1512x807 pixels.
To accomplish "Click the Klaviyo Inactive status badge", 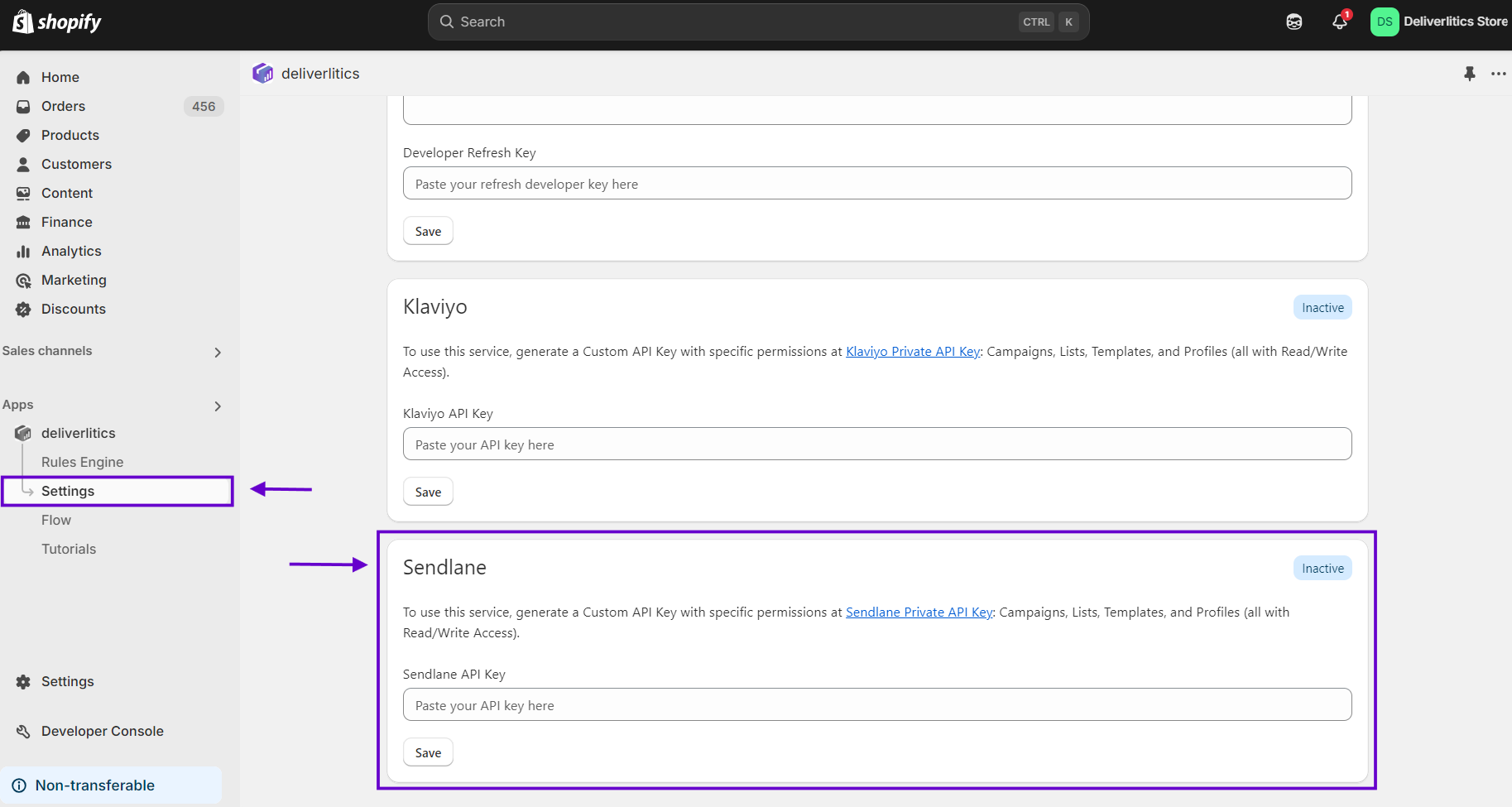I will (x=1322, y=308).
